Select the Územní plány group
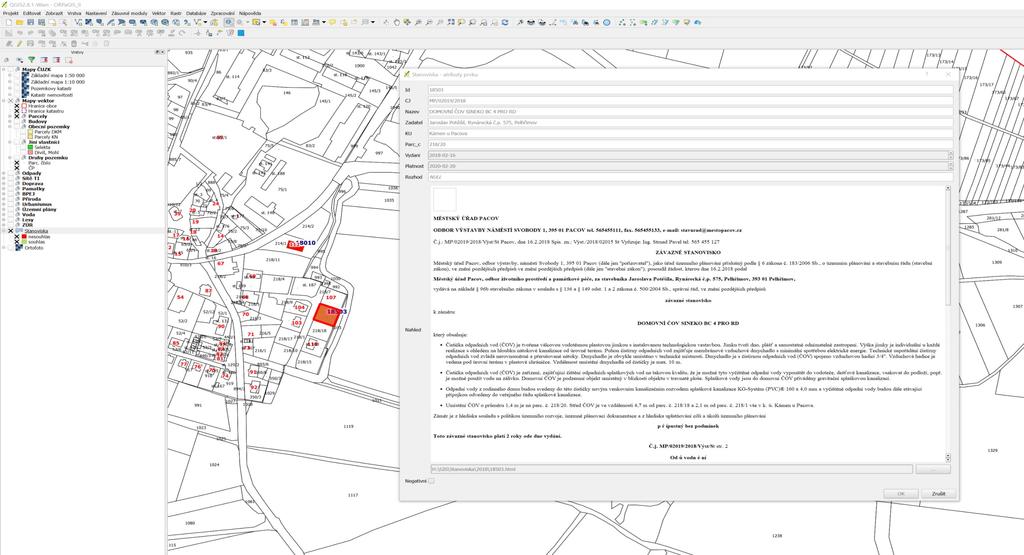Screen dimensions: 1024x555 39,210
